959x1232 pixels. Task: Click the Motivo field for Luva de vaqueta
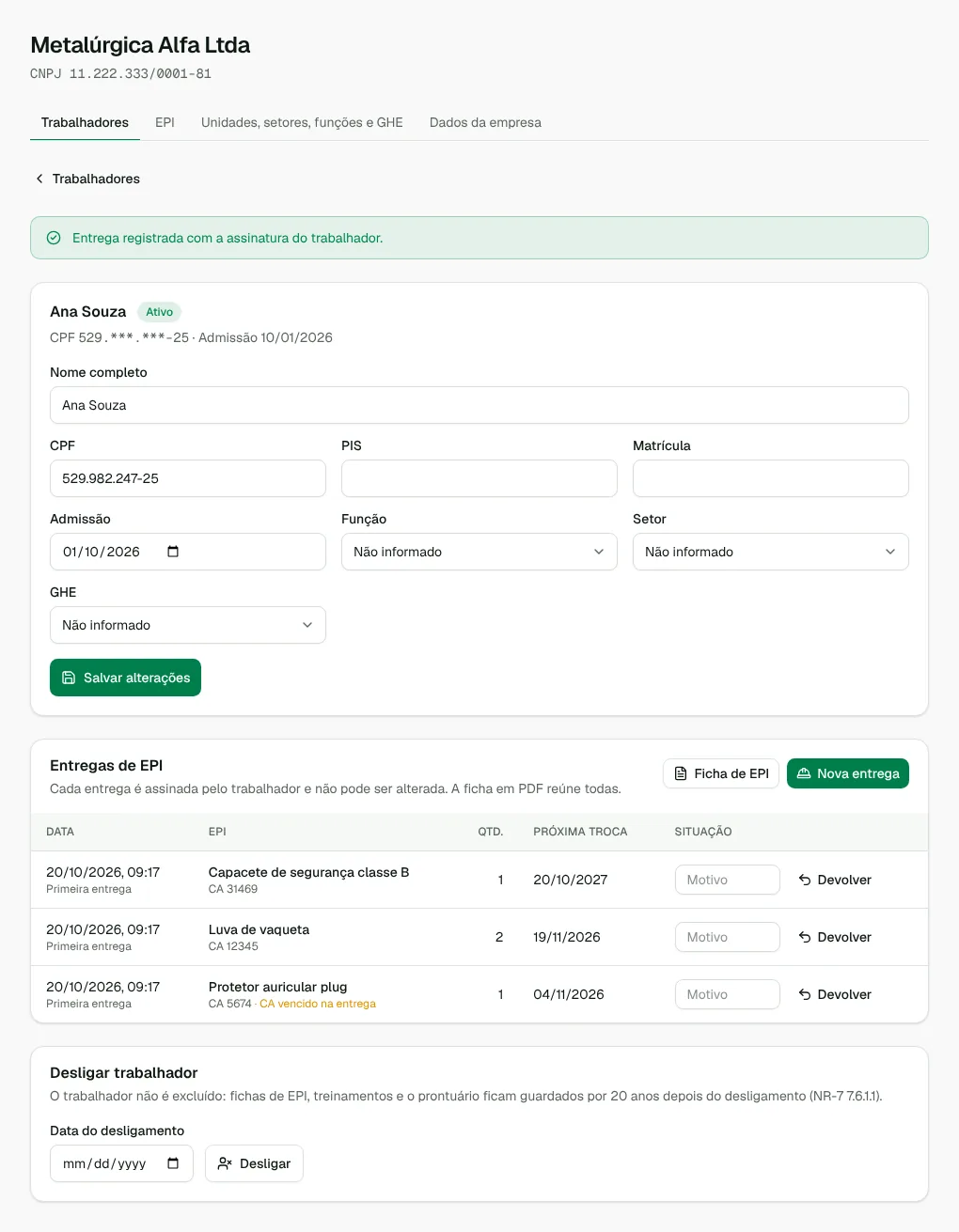728,937
